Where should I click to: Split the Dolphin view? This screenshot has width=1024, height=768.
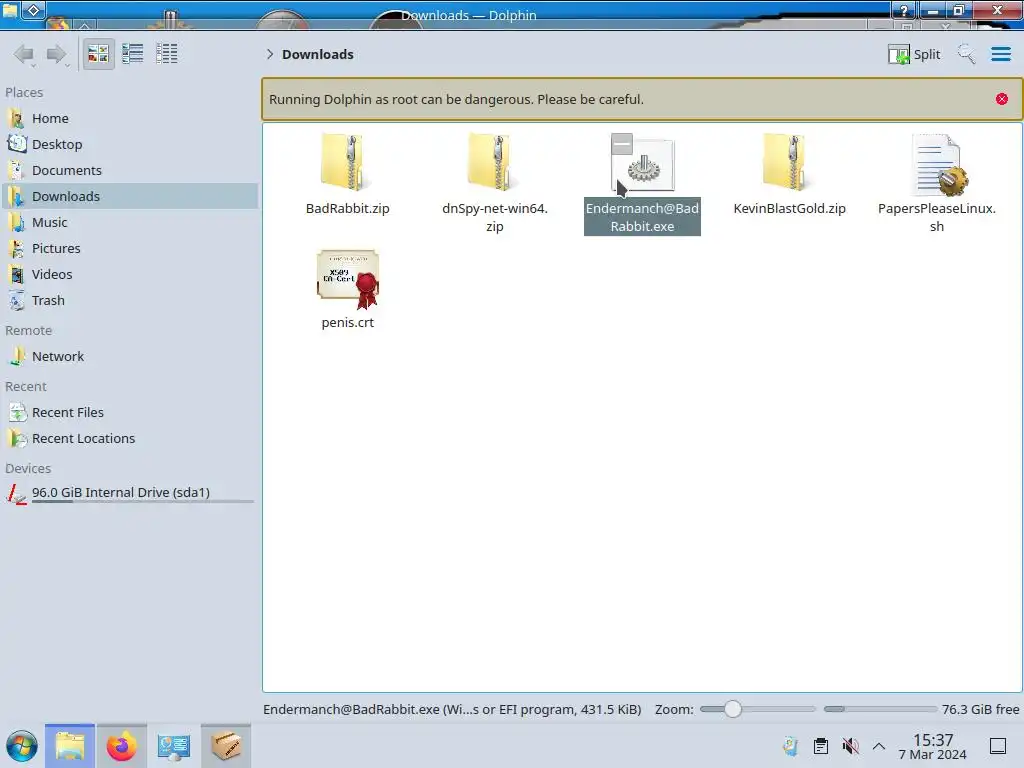tap(914, 54)
